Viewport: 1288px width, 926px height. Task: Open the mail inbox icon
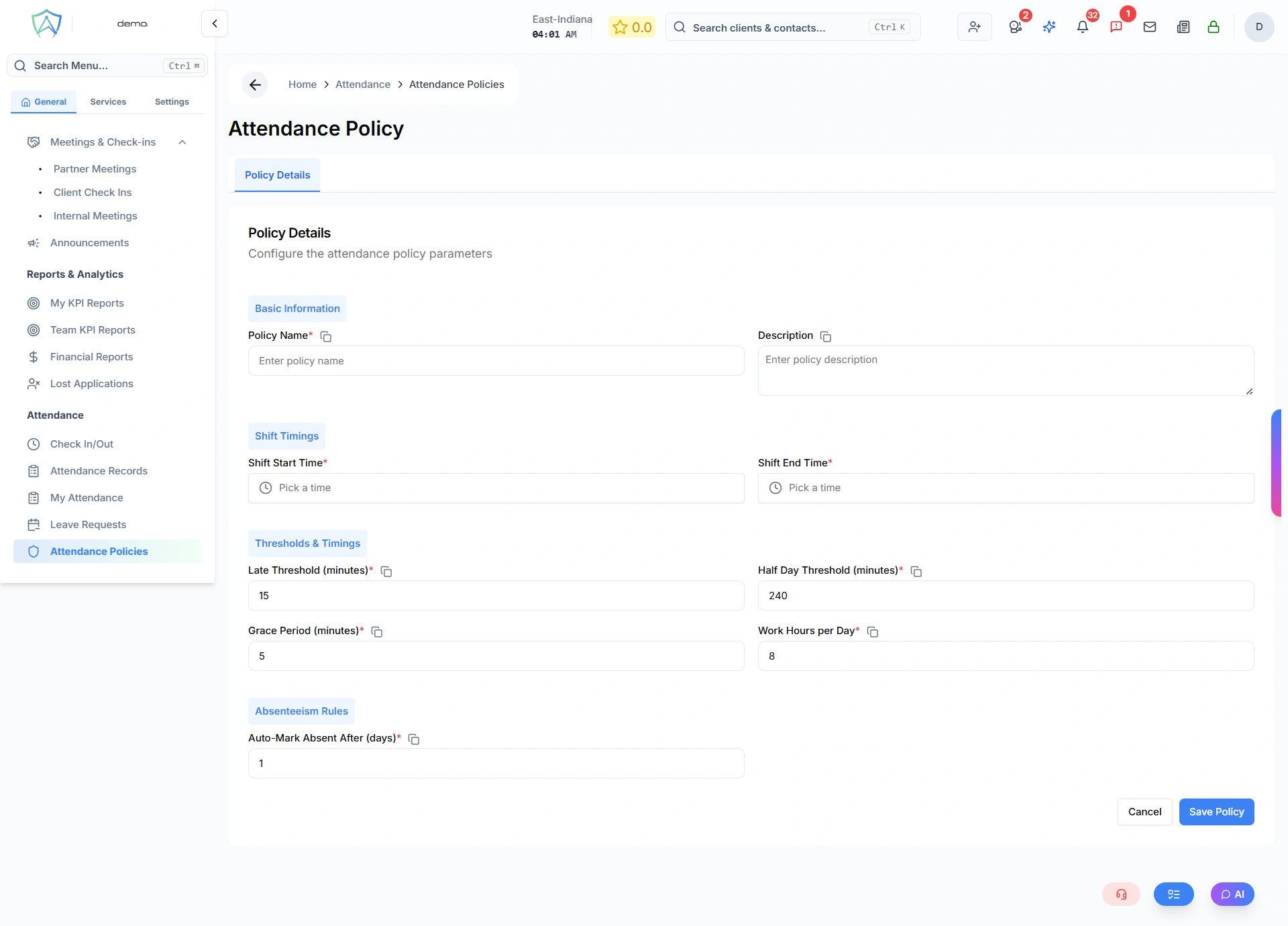click(1150, 28)
